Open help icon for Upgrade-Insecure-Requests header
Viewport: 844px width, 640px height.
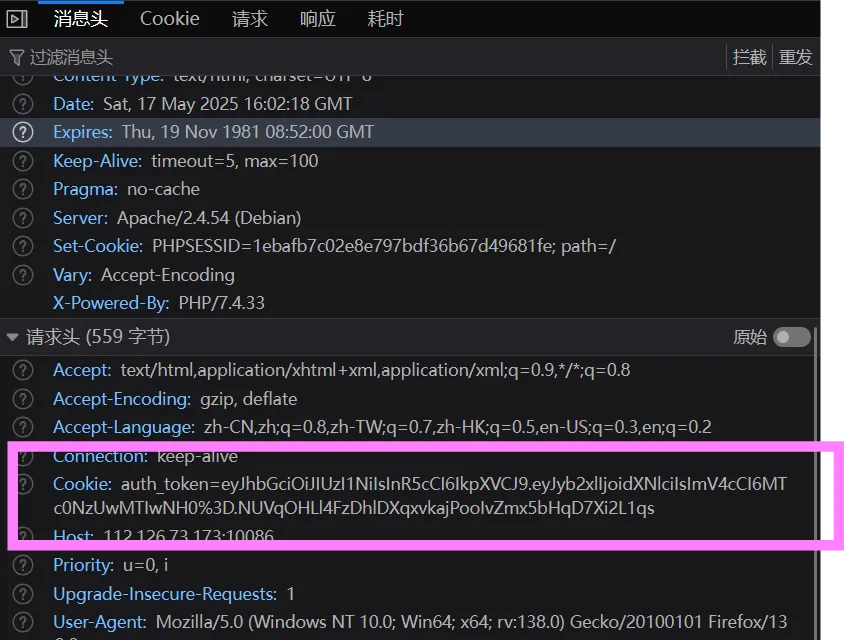pyautogui.click(x=23, y=594)
